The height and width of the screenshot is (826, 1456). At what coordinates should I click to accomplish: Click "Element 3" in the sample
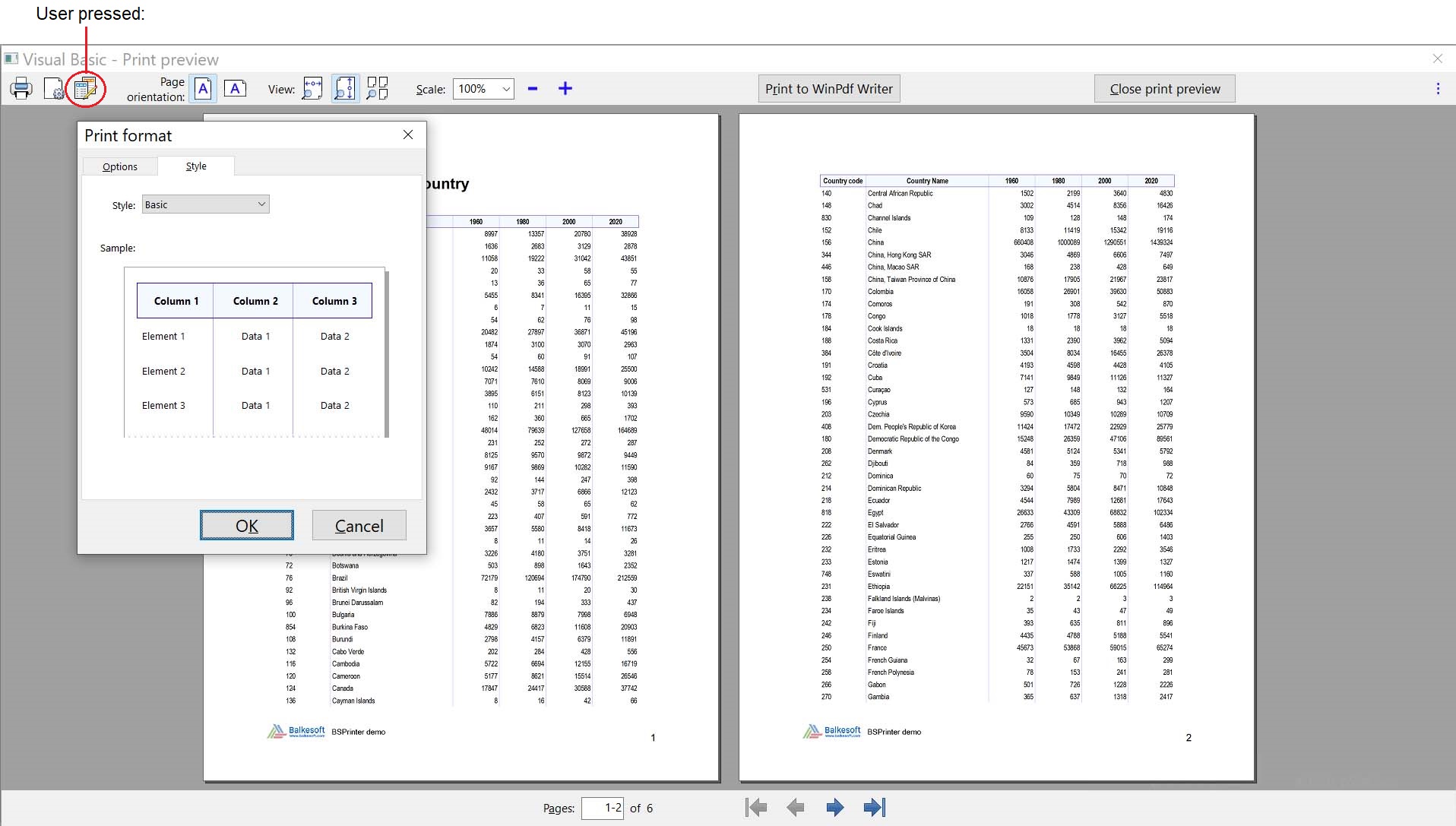[163, 405]
